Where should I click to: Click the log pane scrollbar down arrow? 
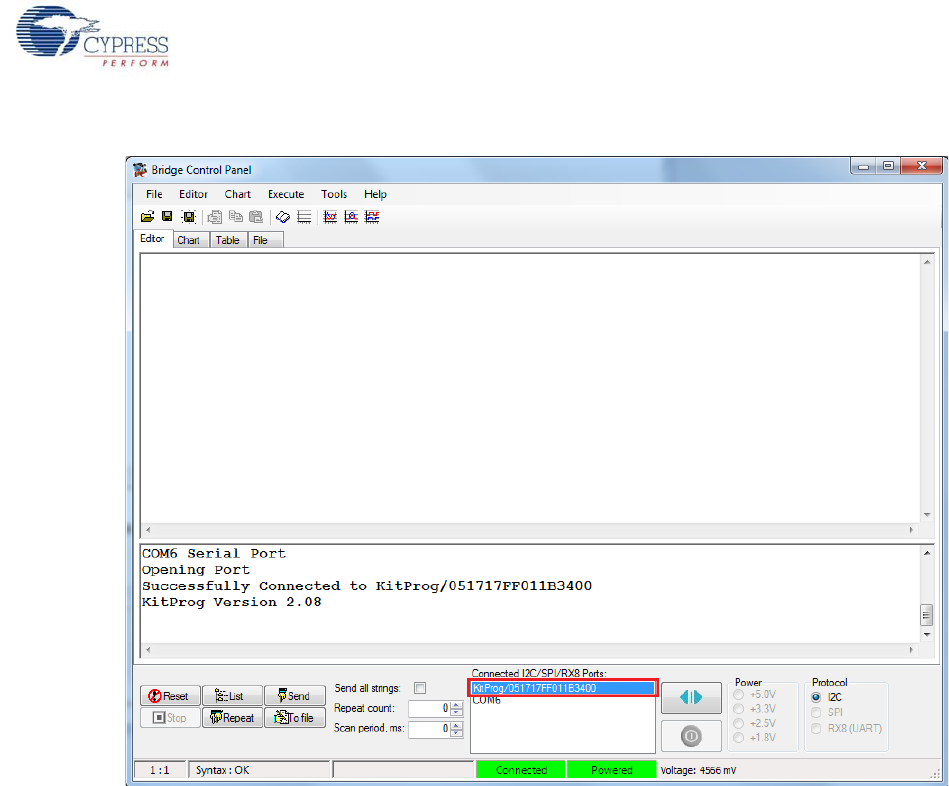[x=927, y=635]
